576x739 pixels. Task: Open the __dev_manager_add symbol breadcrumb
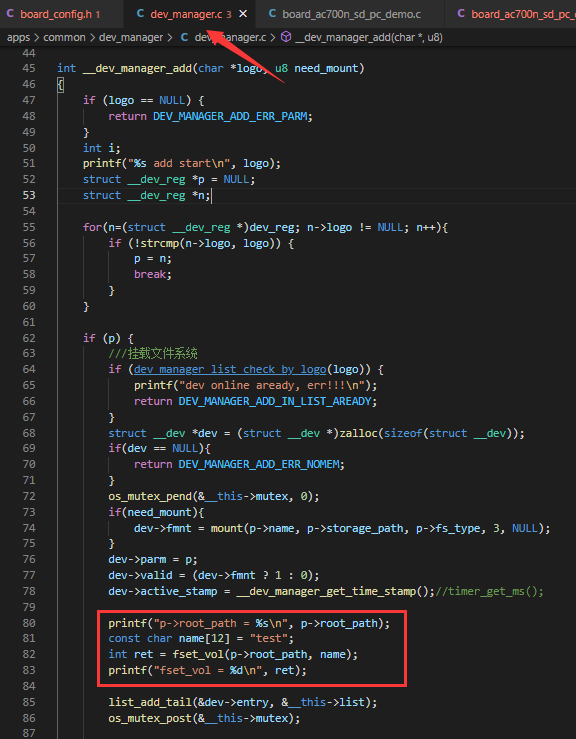coord(369,38)
